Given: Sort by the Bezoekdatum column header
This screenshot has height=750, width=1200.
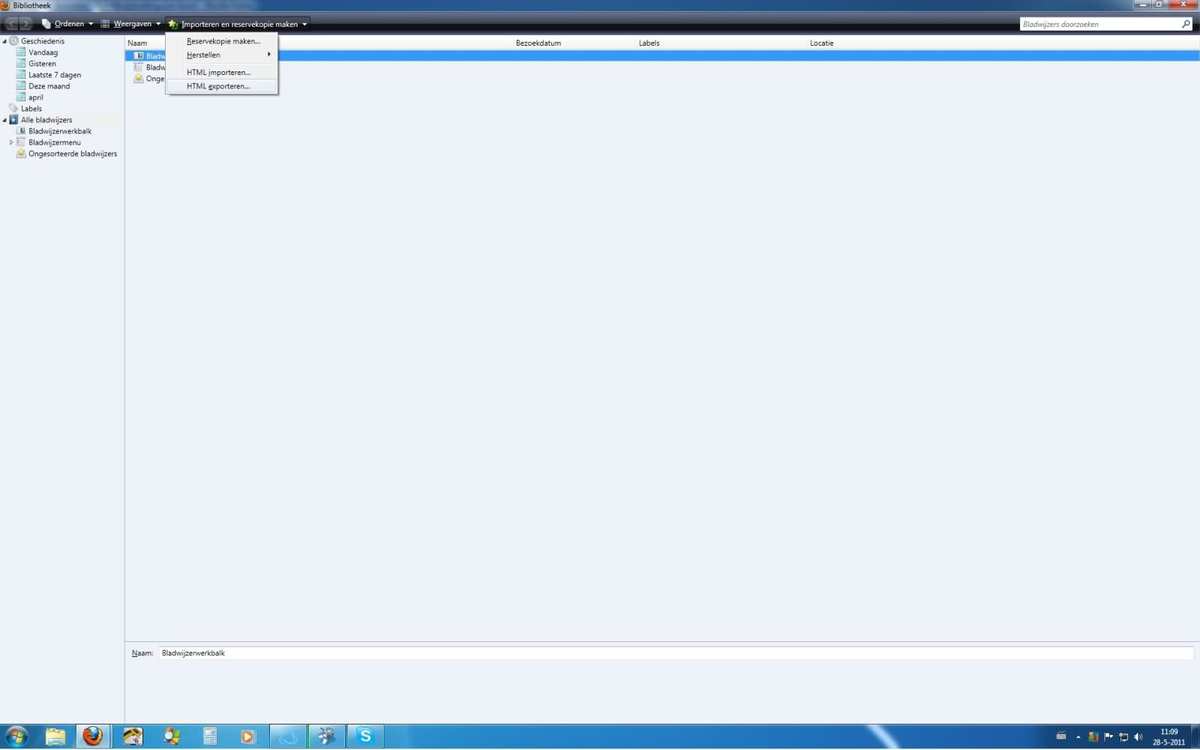Looking at the screenshot, I should (538, 43).
